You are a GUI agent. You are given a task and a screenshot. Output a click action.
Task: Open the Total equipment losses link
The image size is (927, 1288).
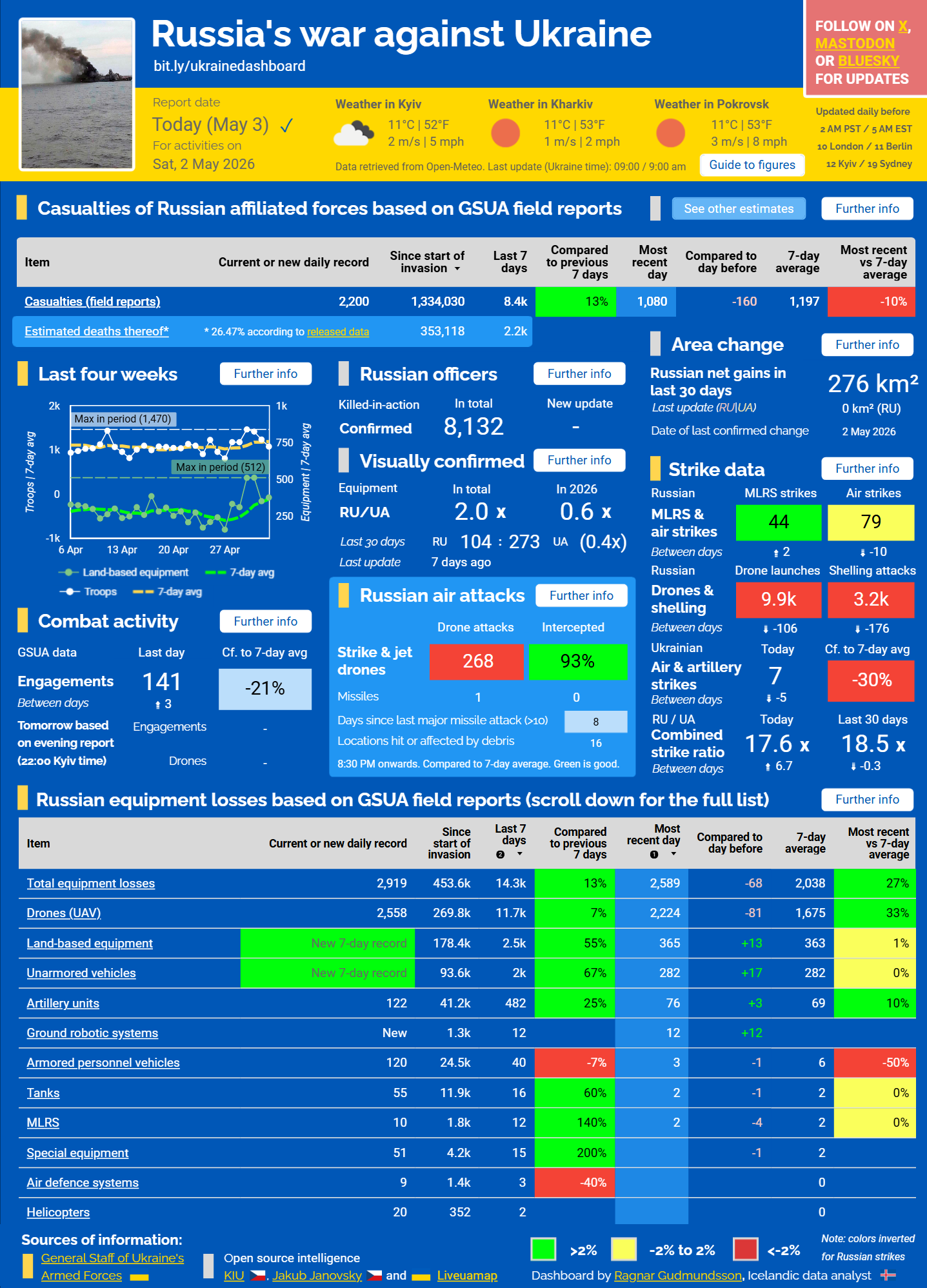tap(91, 883)
